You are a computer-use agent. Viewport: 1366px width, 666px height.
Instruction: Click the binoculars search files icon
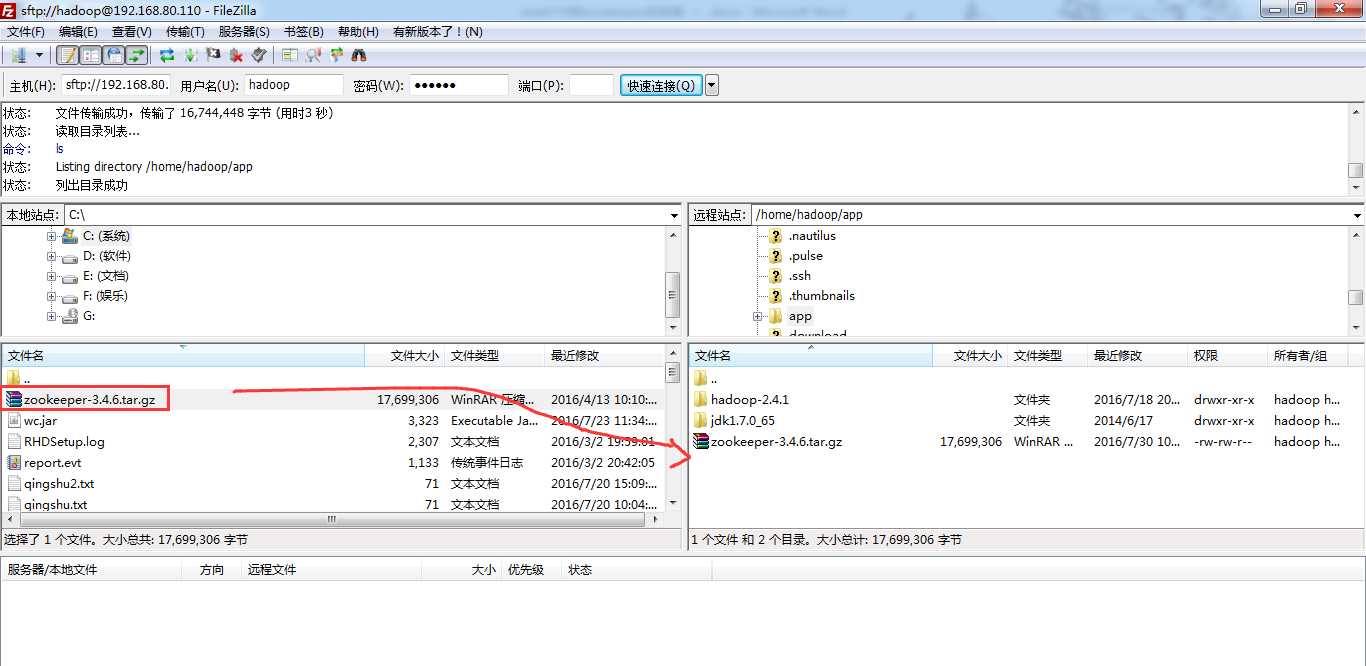click(359, 55)
